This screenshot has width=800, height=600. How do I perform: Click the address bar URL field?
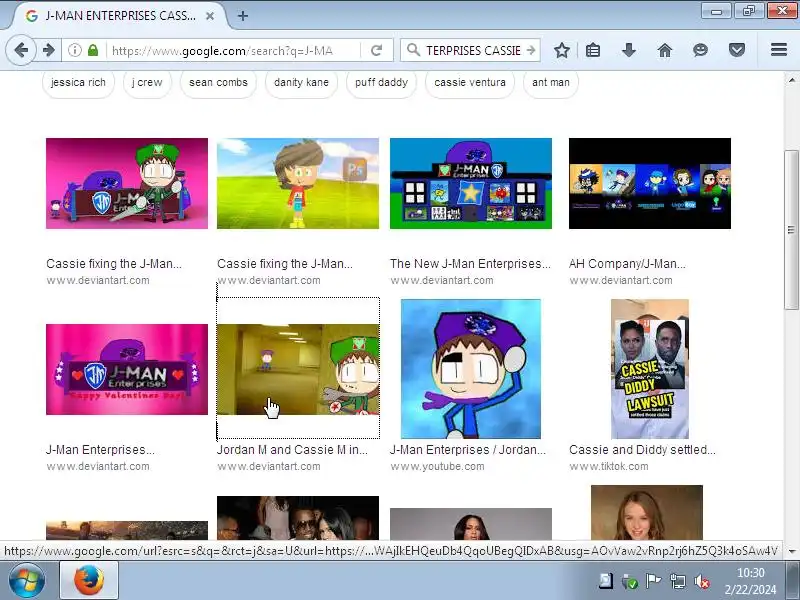(x=232, y=50)
